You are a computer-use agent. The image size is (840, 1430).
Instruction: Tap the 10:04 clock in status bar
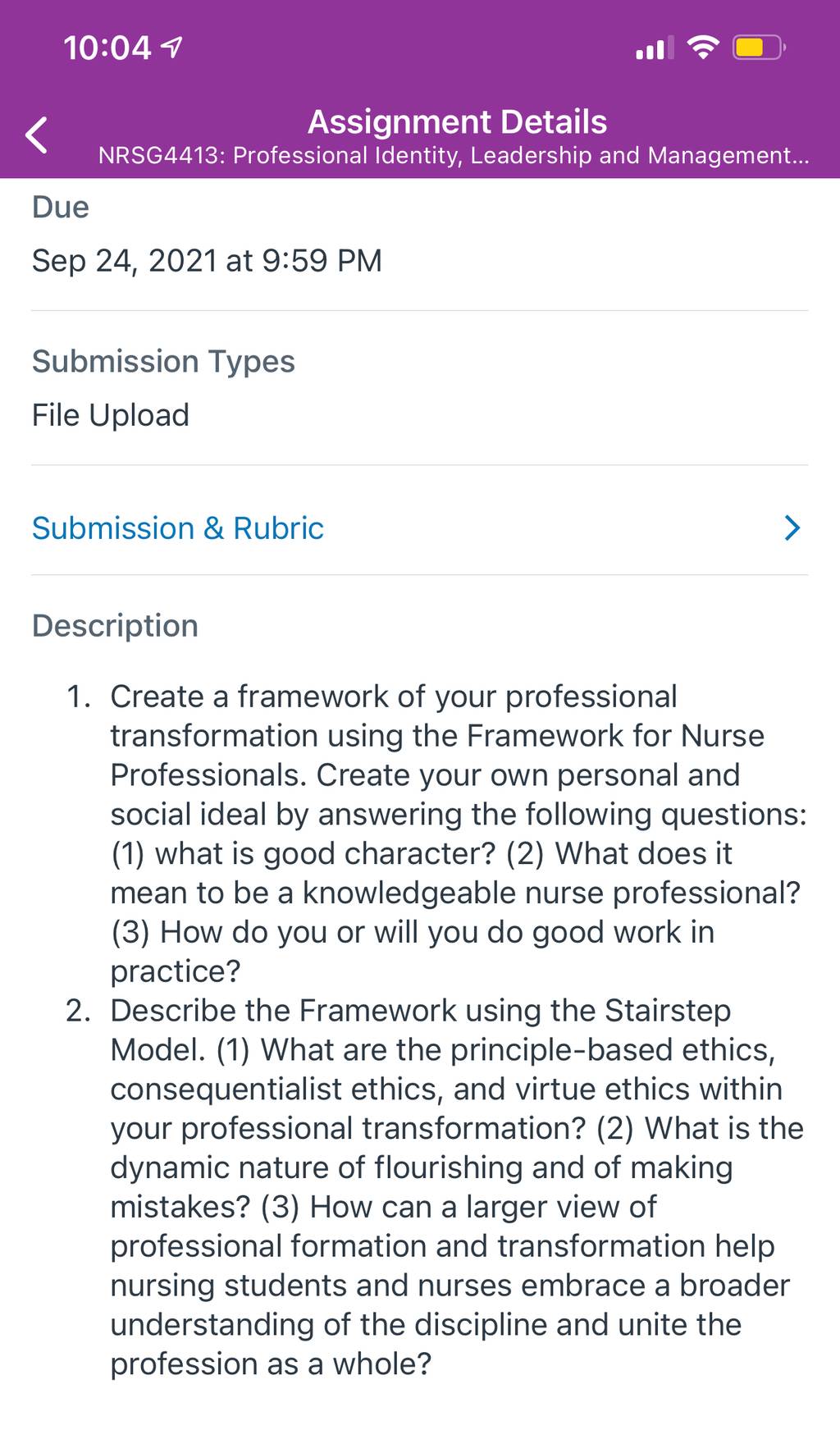[107, 48]
